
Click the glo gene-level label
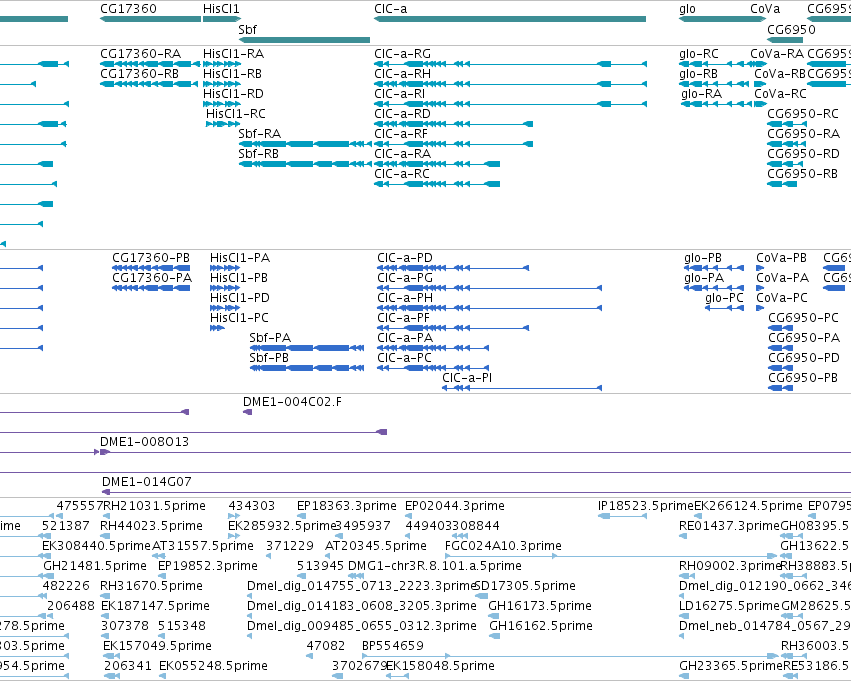click(x=687, y=9)
